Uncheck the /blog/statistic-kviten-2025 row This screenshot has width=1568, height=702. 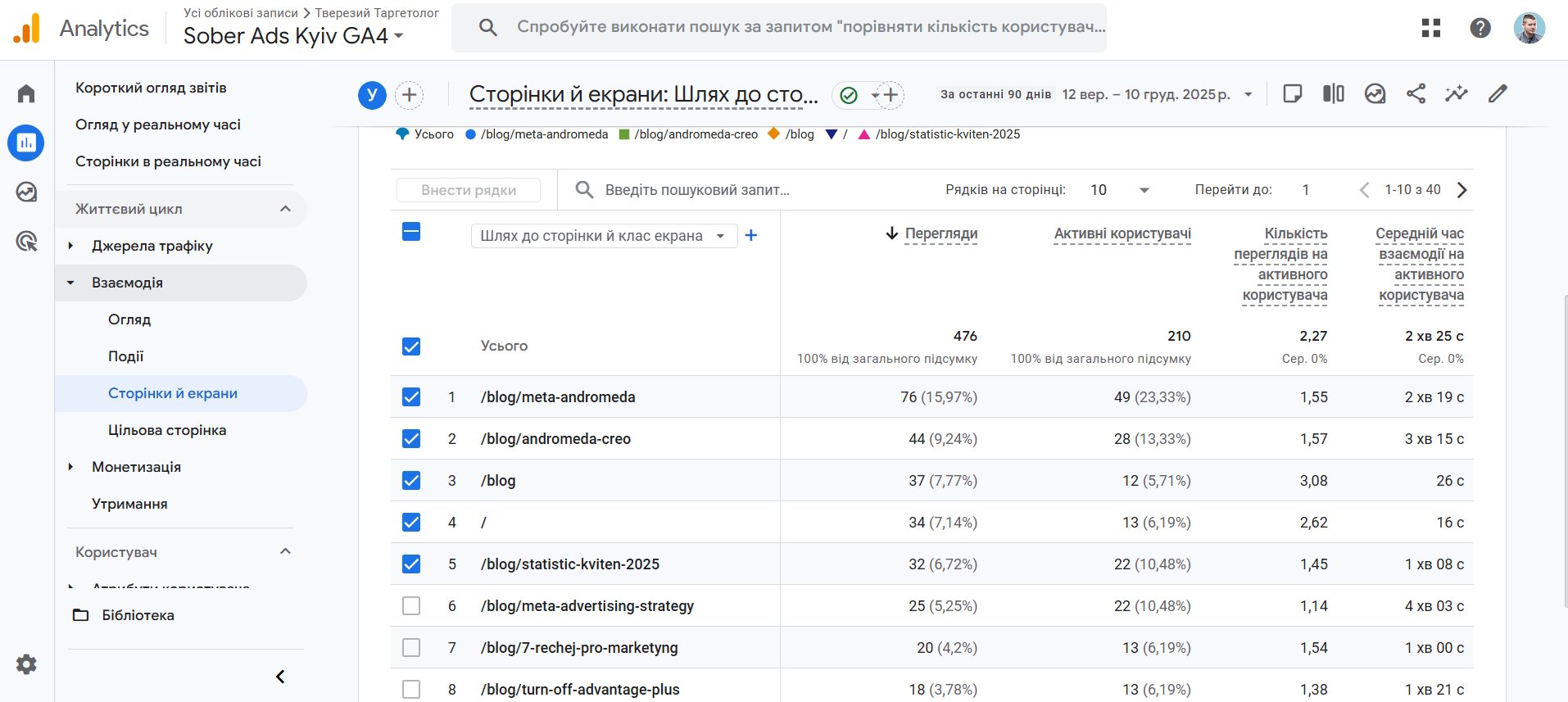(411, 564)
